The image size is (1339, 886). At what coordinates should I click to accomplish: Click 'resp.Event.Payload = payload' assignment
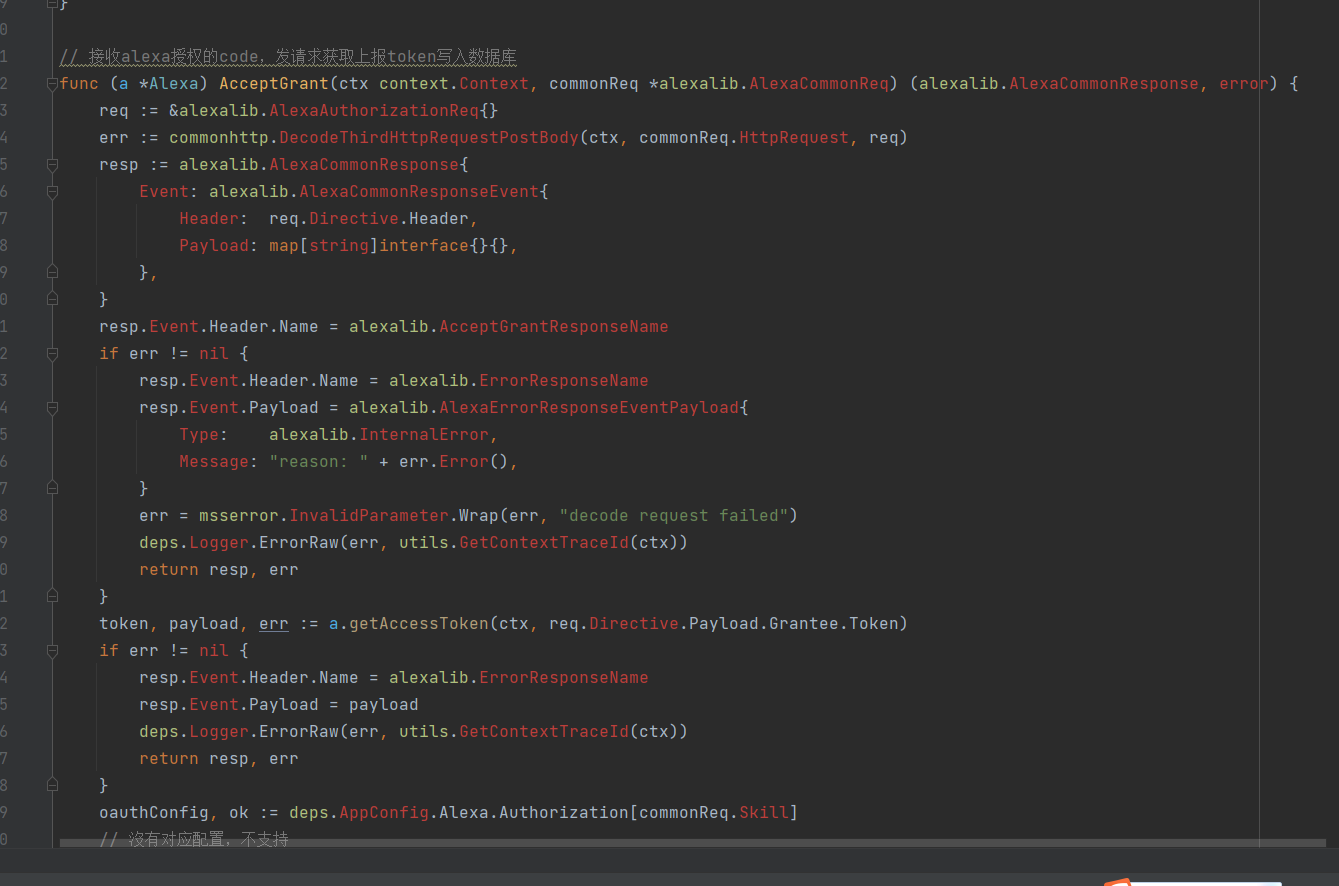pos(279,705)
